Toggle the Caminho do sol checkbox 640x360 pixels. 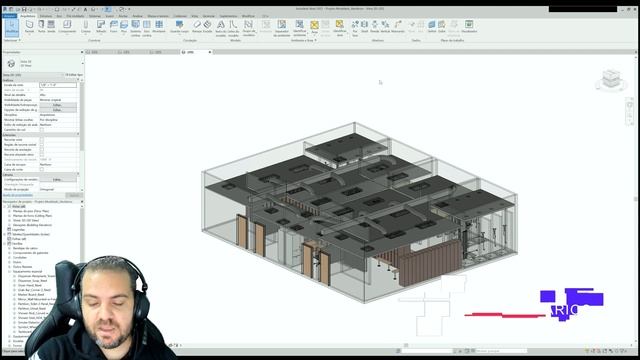42,130
